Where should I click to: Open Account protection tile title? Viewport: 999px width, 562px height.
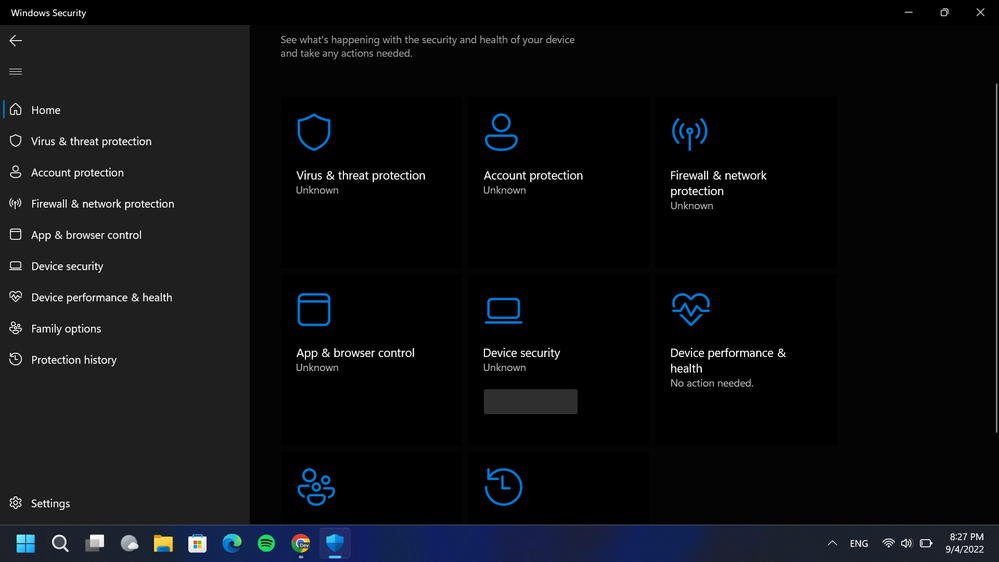click(533, 175)
